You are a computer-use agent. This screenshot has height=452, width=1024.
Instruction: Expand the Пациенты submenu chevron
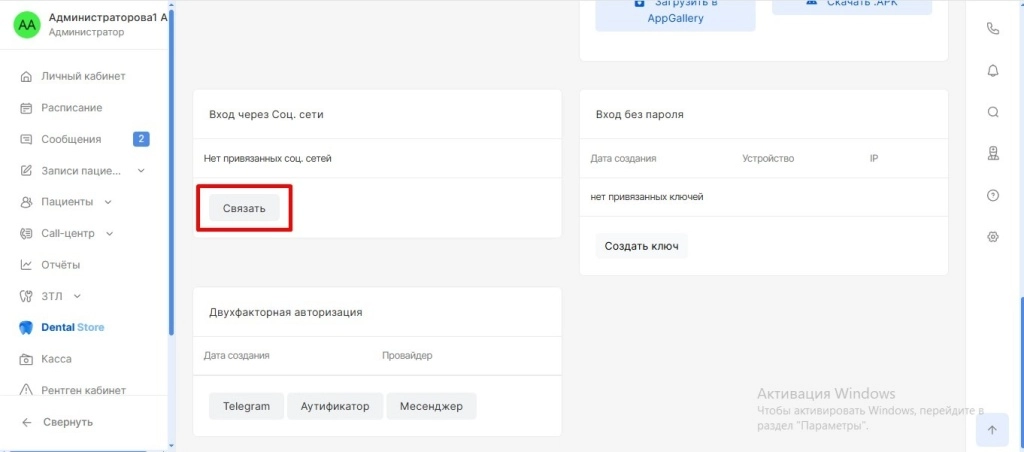tap(108, 202)
